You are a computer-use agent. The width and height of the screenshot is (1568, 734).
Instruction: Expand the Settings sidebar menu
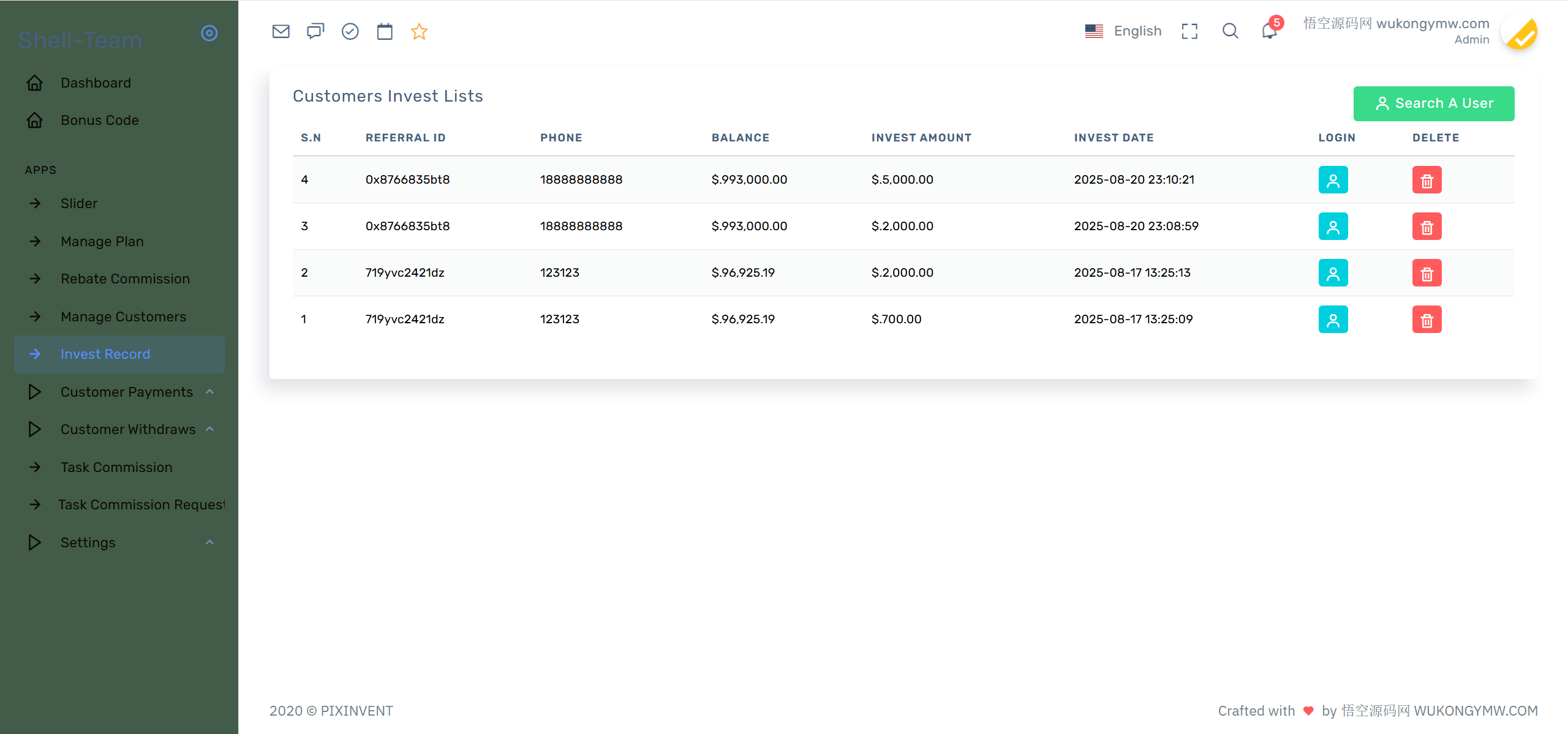click(88, 542)
